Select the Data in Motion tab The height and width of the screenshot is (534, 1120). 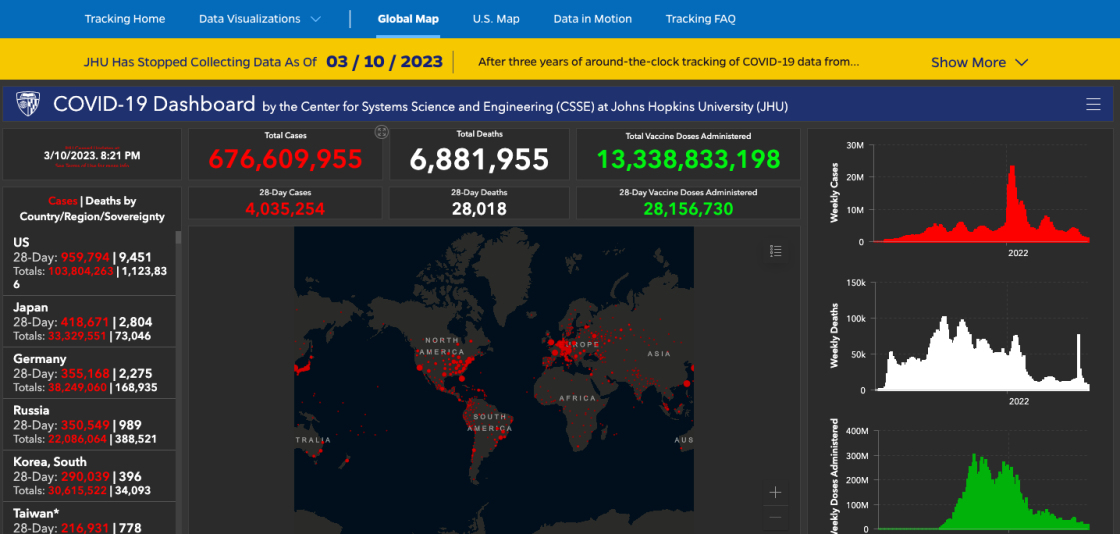point(592,19)
